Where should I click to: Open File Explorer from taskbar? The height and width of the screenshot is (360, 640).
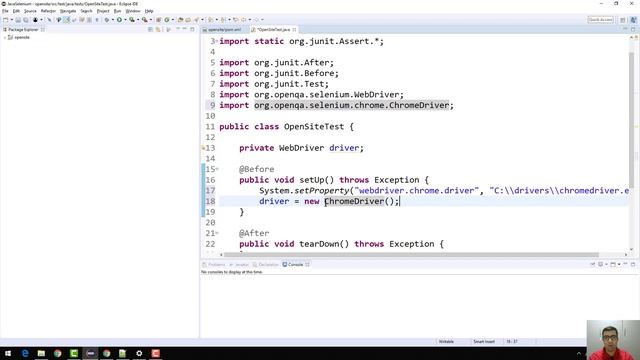click(41, 353)
